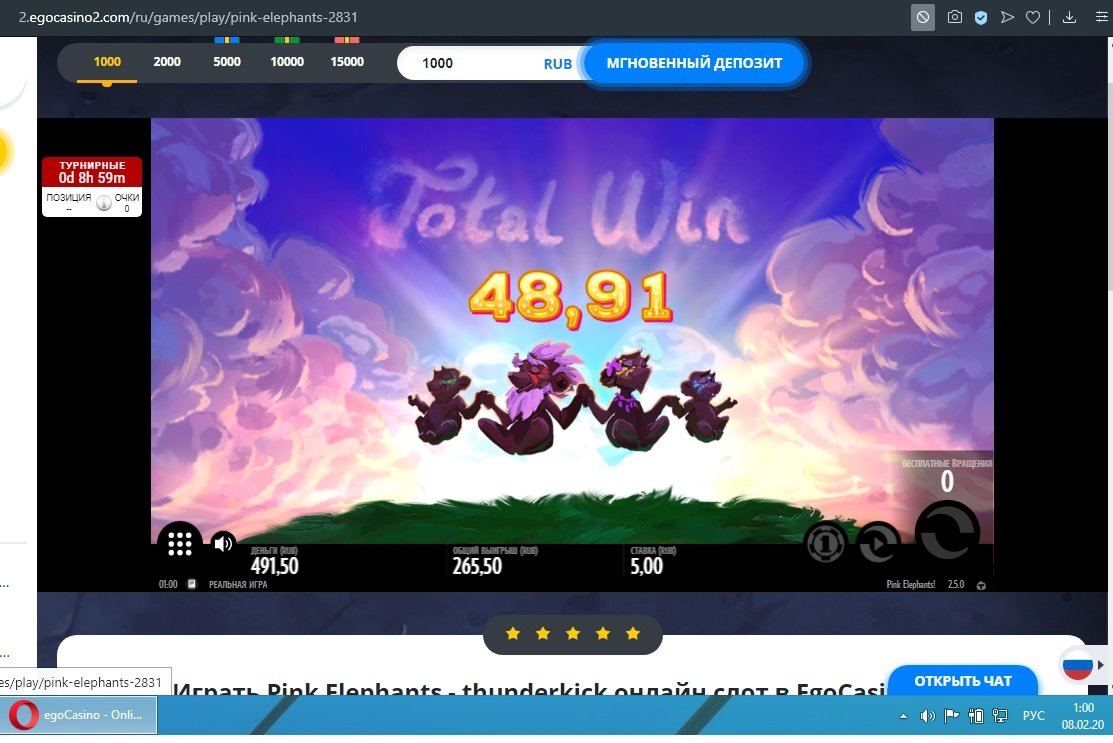Click the browser snapshot camera icon
Screen dimensions: 1113x743
(x=955, y=17)
